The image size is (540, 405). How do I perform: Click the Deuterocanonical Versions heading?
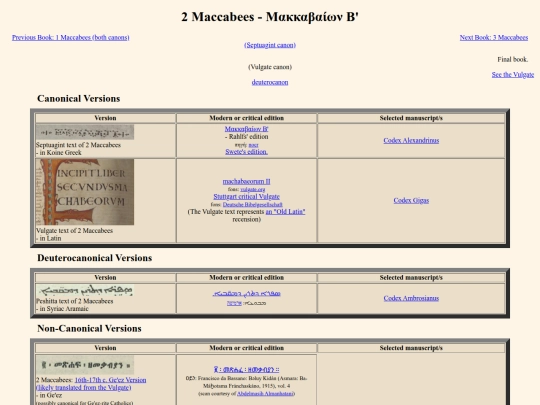[94, 258]
